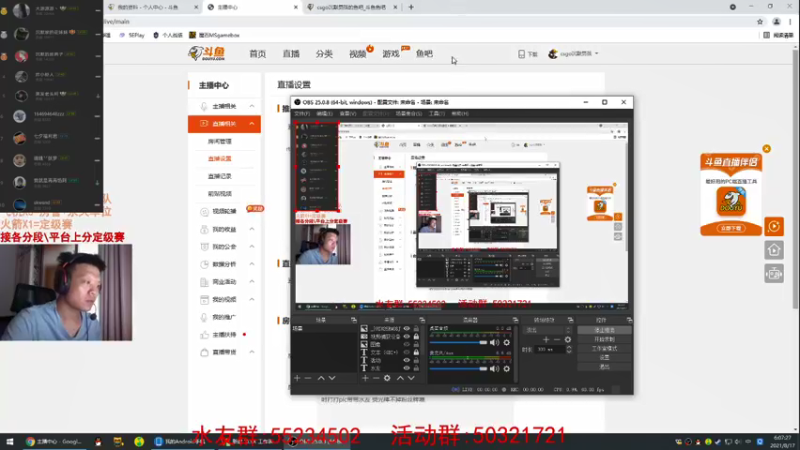Move the scene up with the up arrow
This screenshot has height=450, width=800.
coord(321,378)
